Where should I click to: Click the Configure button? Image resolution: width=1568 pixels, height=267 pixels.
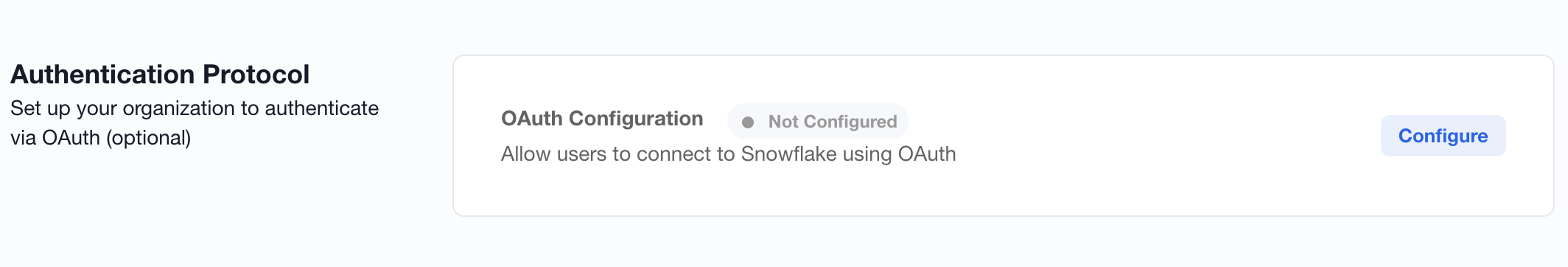coord(1443,136)
